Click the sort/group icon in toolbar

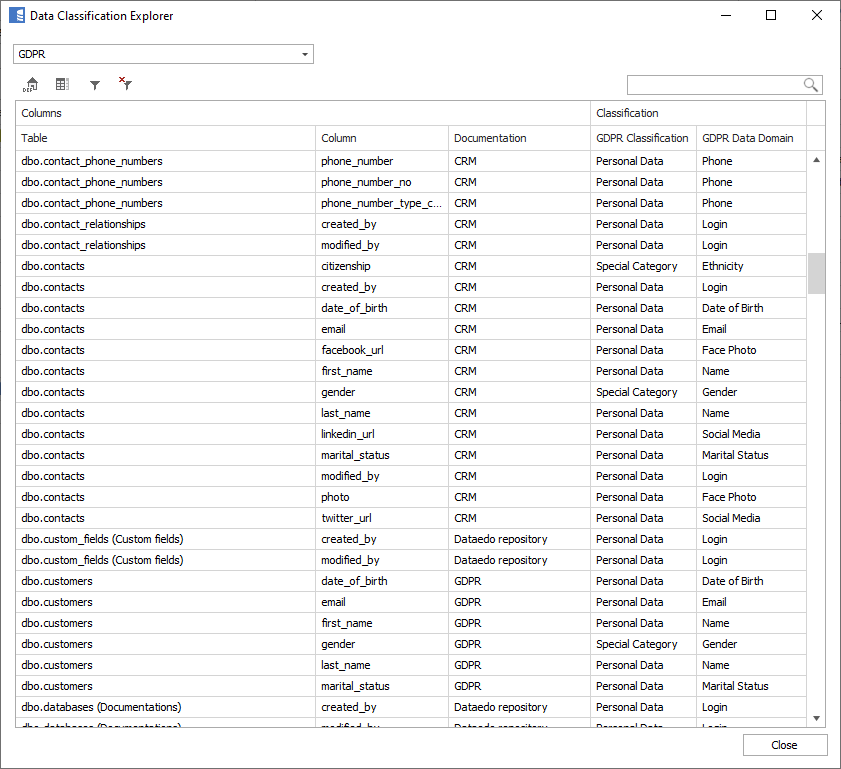click(x=31, y=85)
